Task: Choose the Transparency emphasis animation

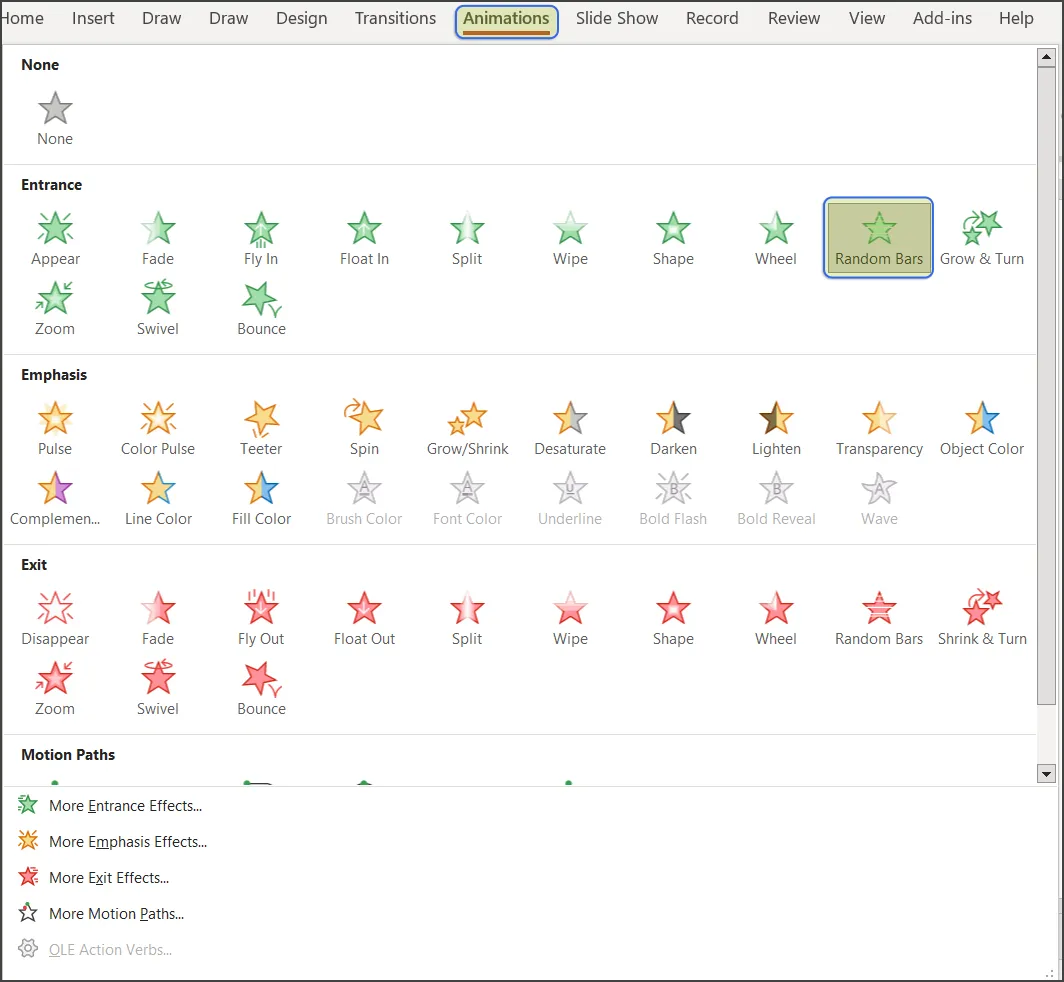Action: (879, 428)
